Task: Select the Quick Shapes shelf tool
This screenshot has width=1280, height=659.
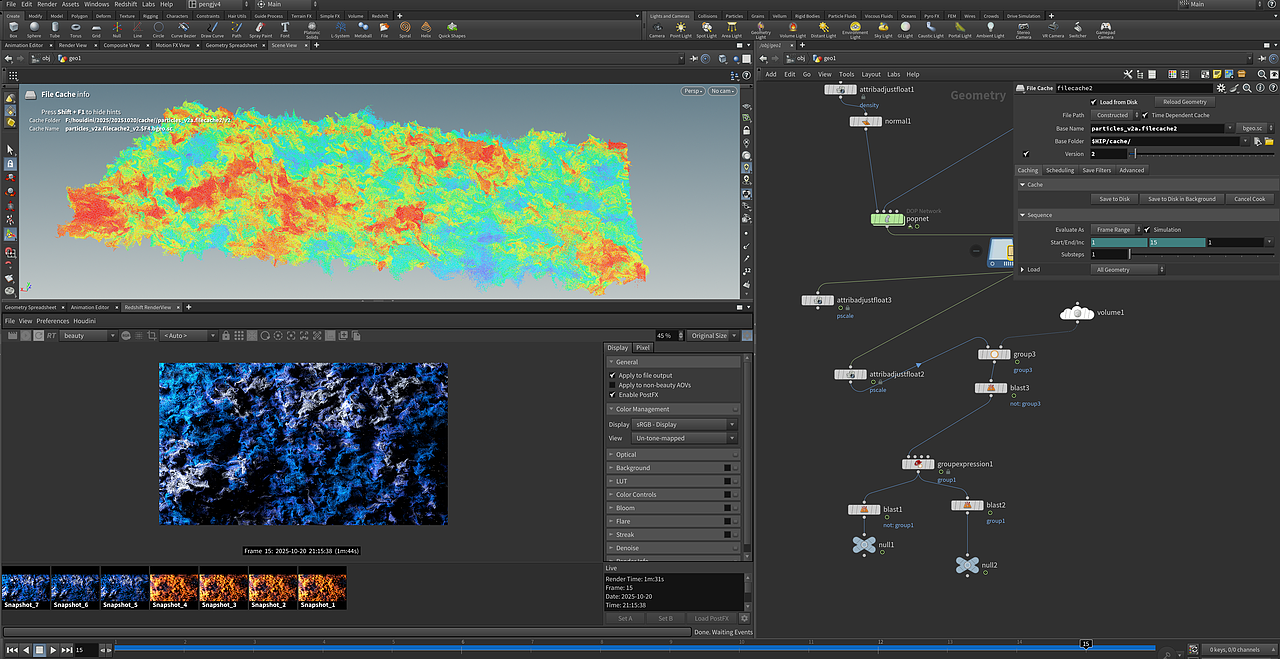Action: [451, 30]
